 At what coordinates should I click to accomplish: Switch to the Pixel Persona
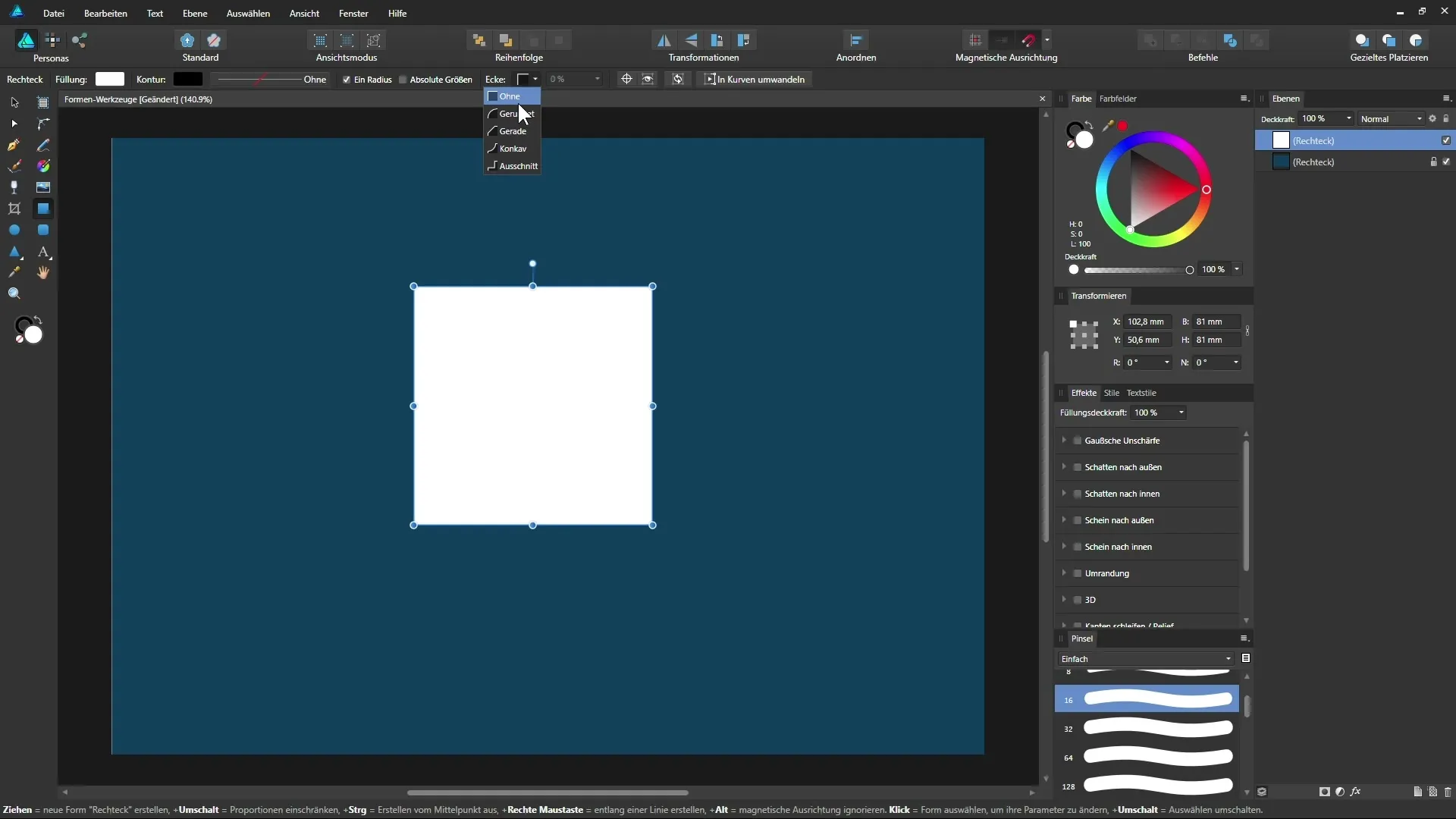point(52,40)
